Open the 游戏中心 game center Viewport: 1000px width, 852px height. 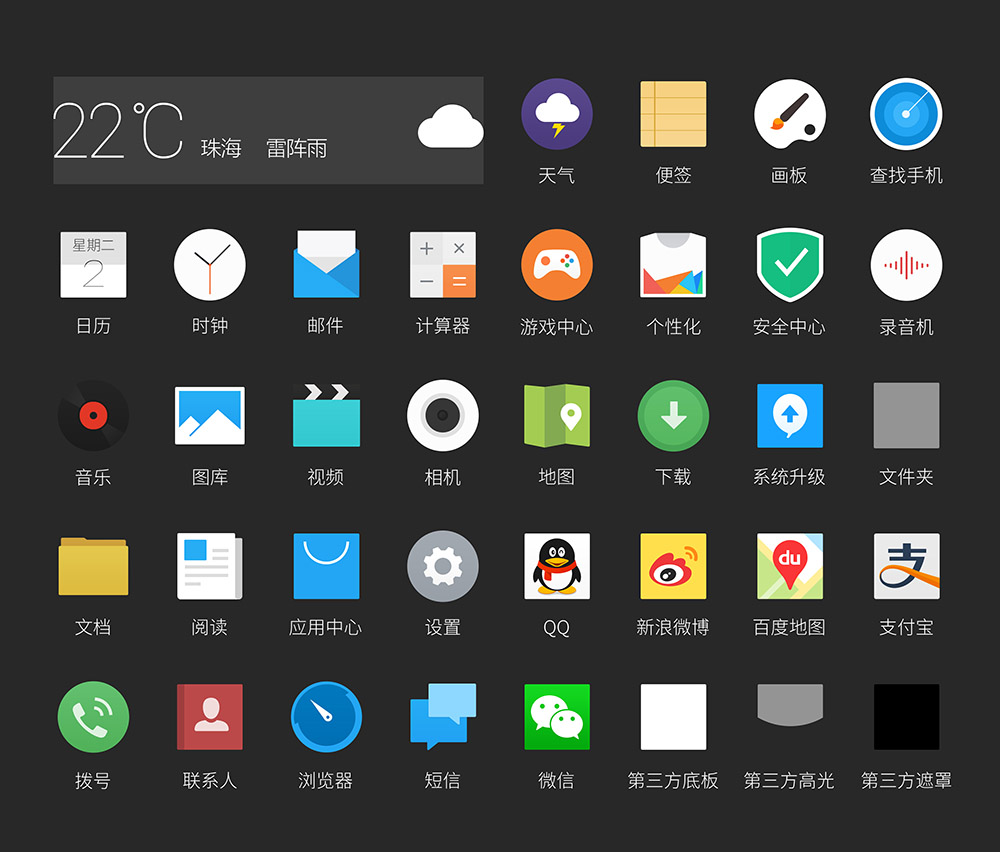(557, 265)
